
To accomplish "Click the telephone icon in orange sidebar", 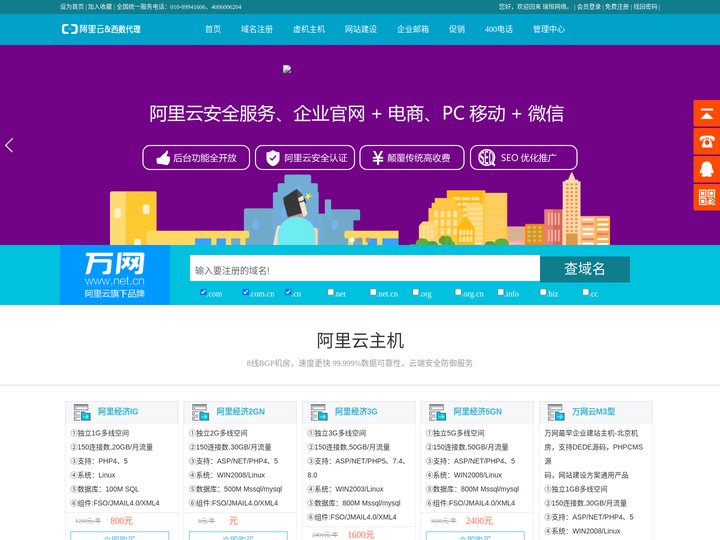I will coord(707,141).
